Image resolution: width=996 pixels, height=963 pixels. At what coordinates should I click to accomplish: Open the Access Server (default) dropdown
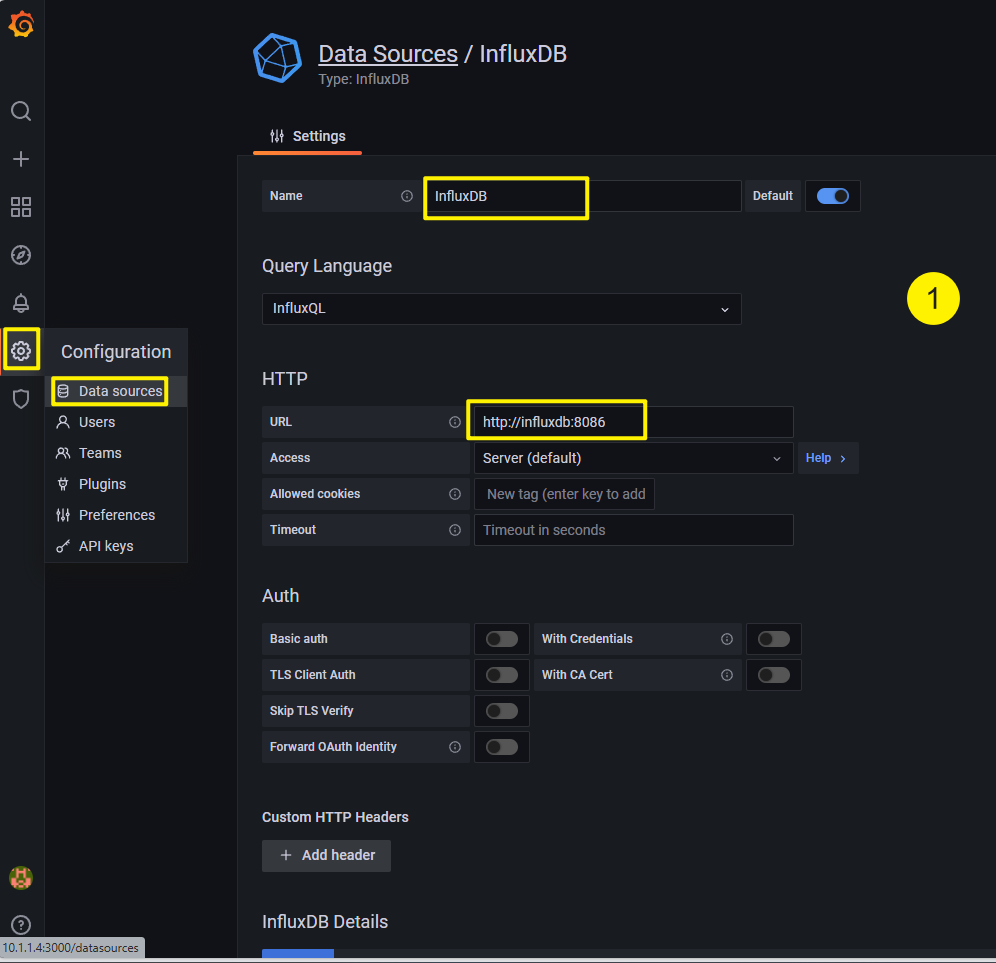click(633, 458)
